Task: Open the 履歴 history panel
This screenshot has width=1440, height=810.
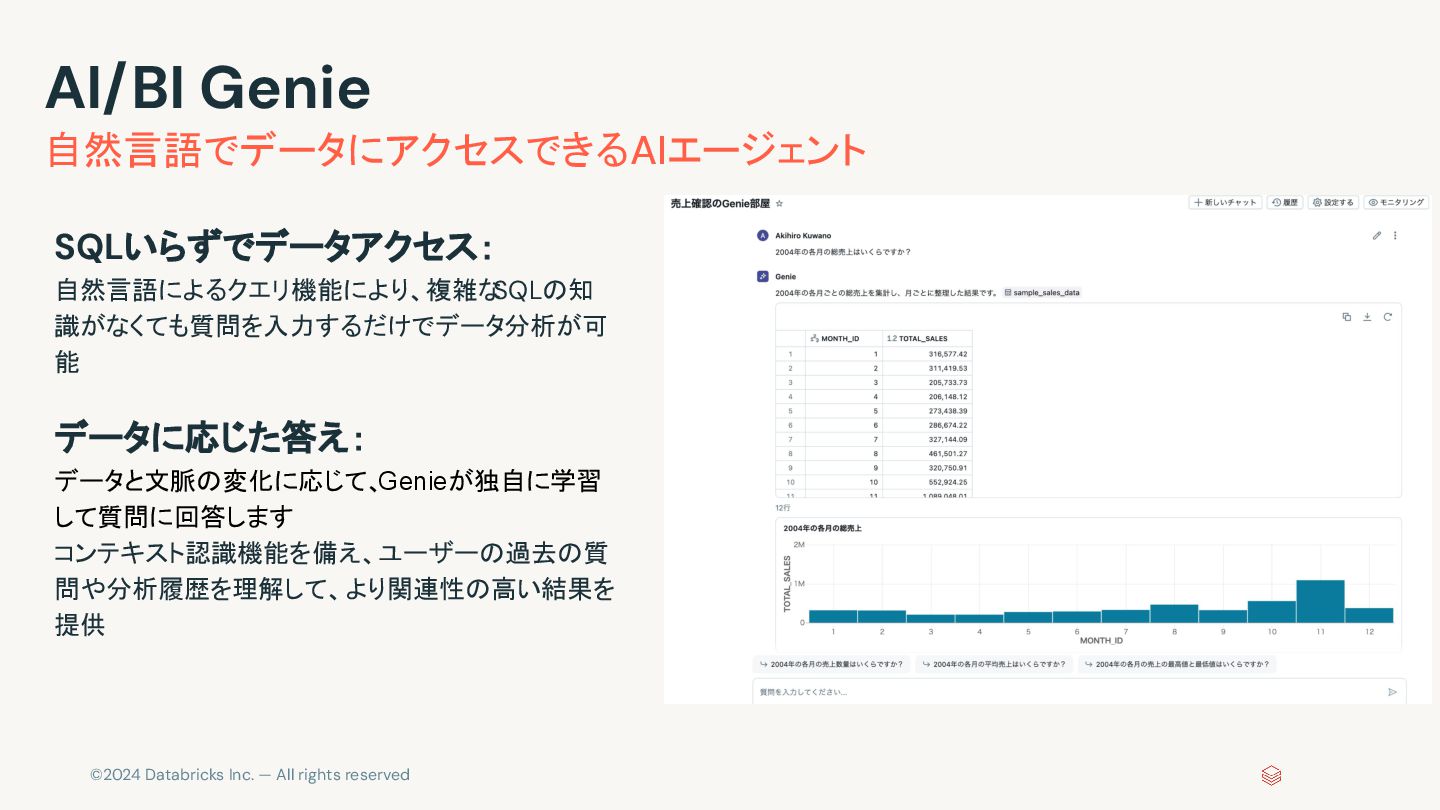Action: [1285, 202]
